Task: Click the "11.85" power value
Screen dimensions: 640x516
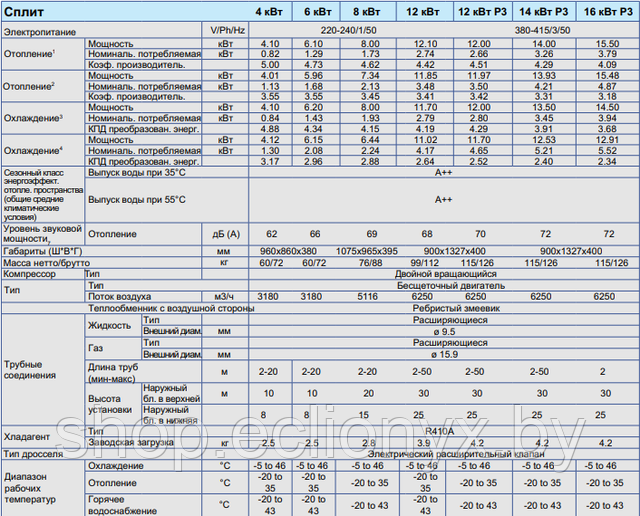Action: click(425, 76)
